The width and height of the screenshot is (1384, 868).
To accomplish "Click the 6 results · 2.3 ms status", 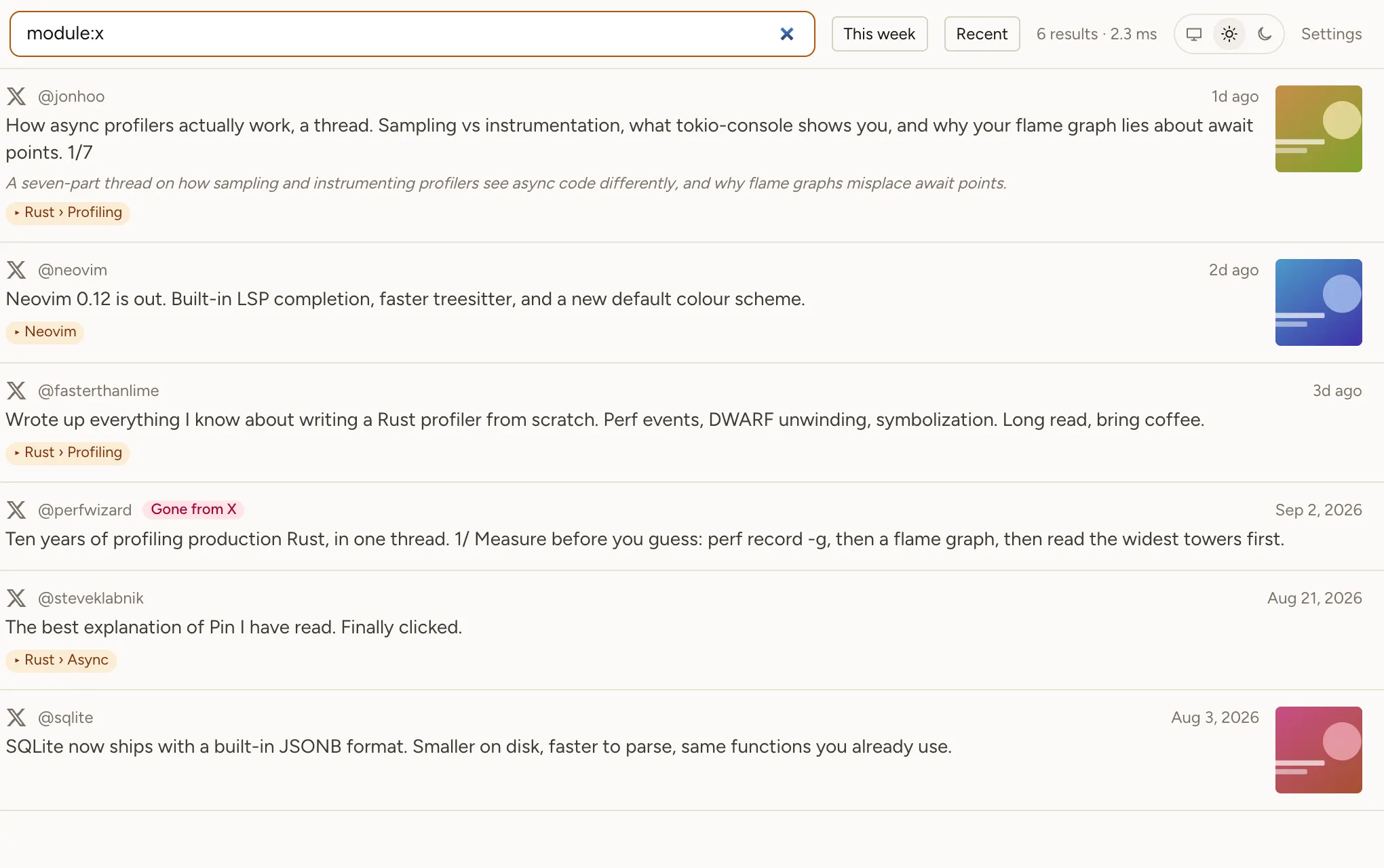I will [1096, 34].
